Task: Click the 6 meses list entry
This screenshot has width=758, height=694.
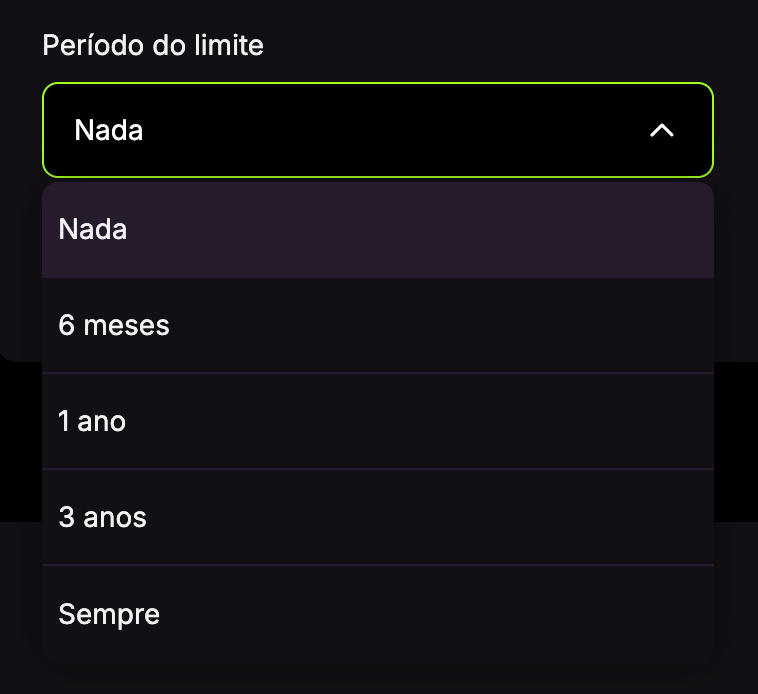Action: tap(378, 326)
